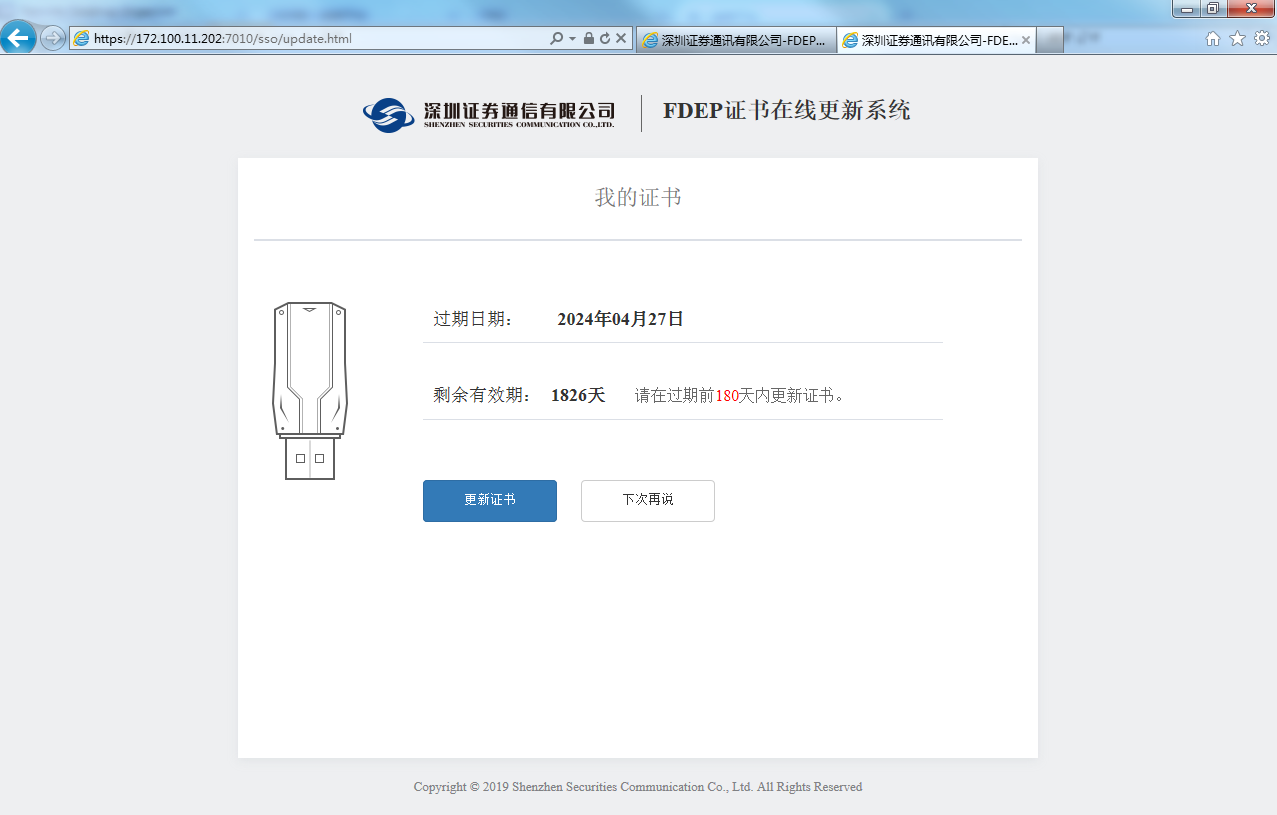Screen dimensions: 1277x815
Task: Close the browser window
Action: pos(1251,8)
